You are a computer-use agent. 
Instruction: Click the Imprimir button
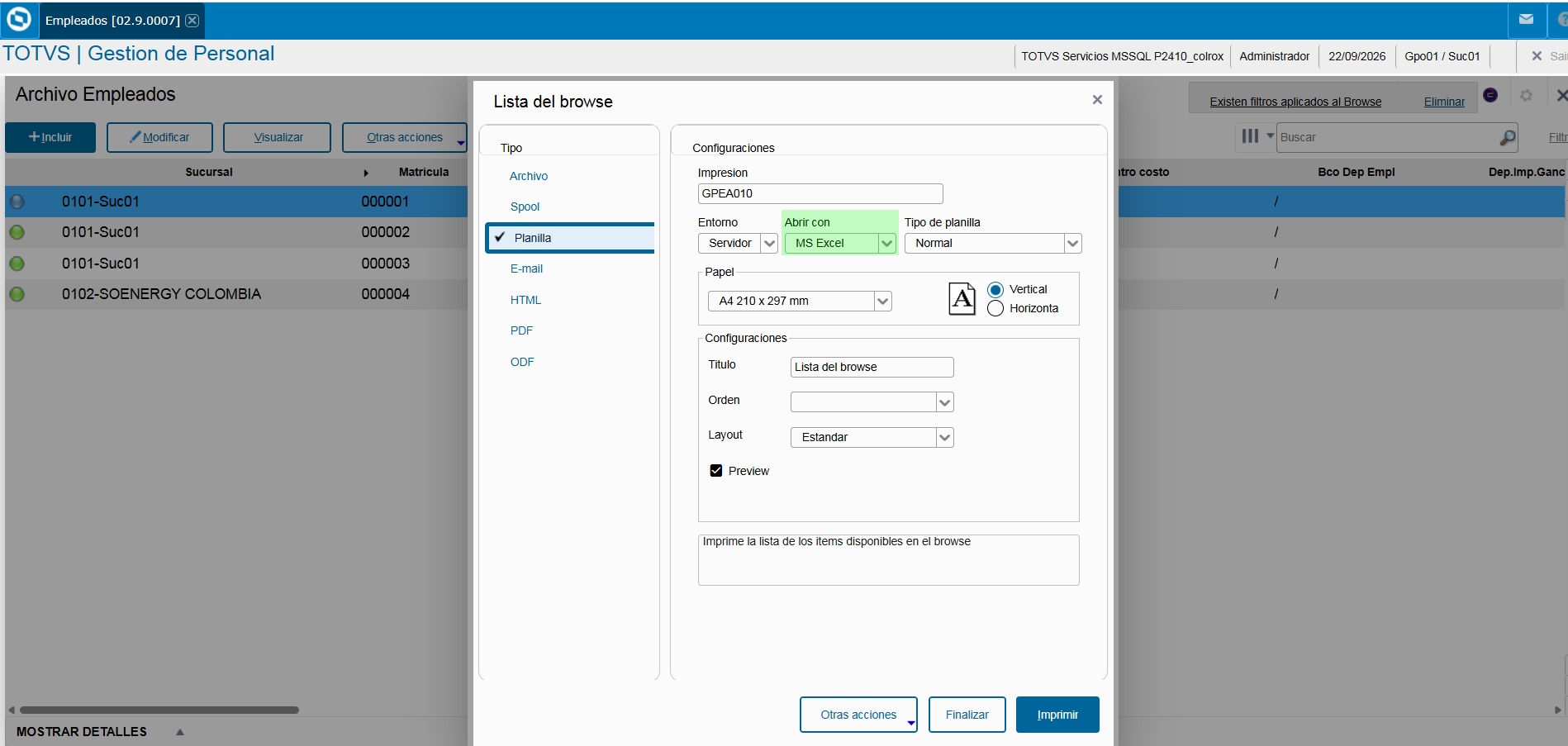click(x=1057, y=715)
